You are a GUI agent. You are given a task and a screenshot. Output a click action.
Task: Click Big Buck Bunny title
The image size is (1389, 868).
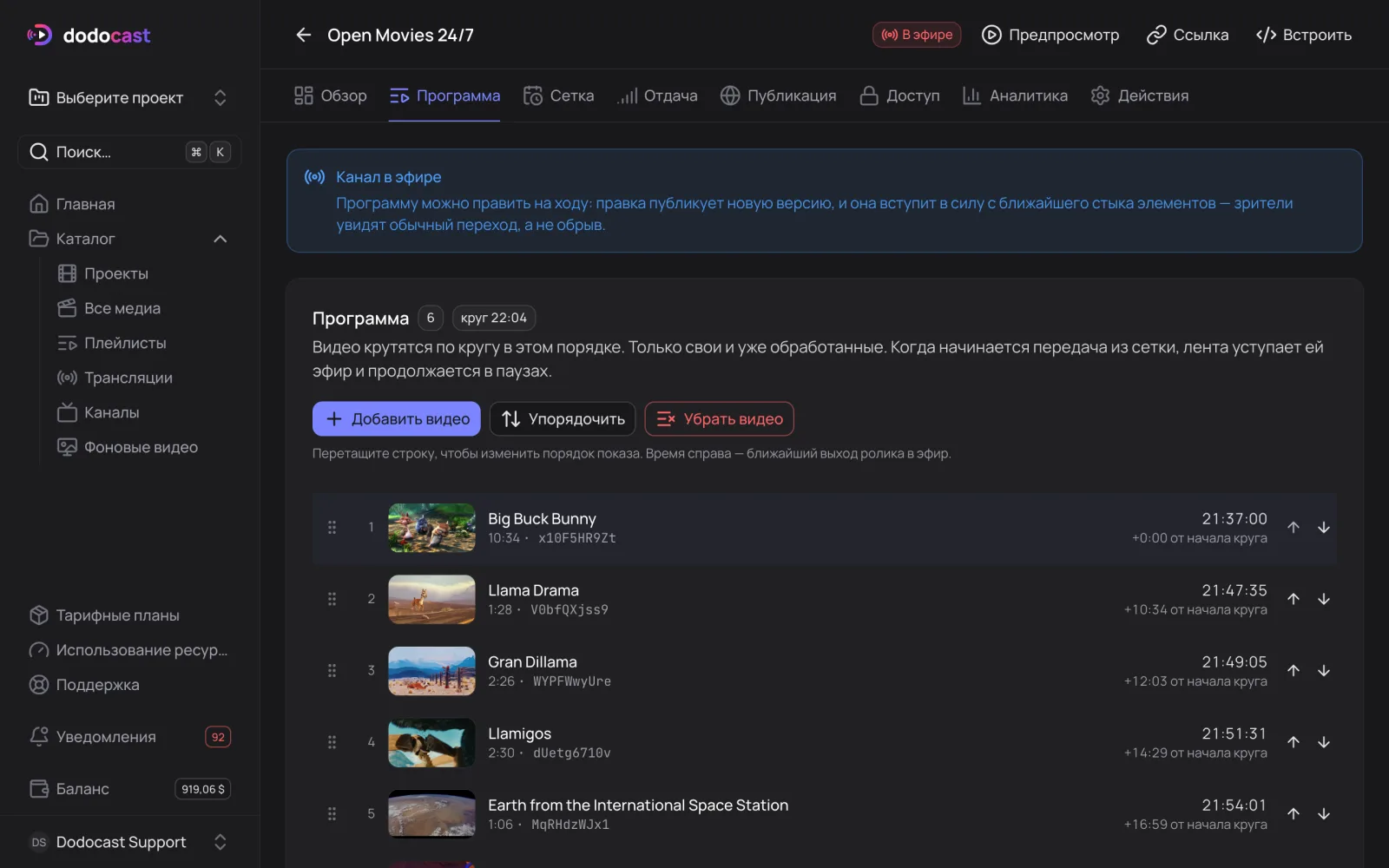pyautogui.click(x=542, y=518)
